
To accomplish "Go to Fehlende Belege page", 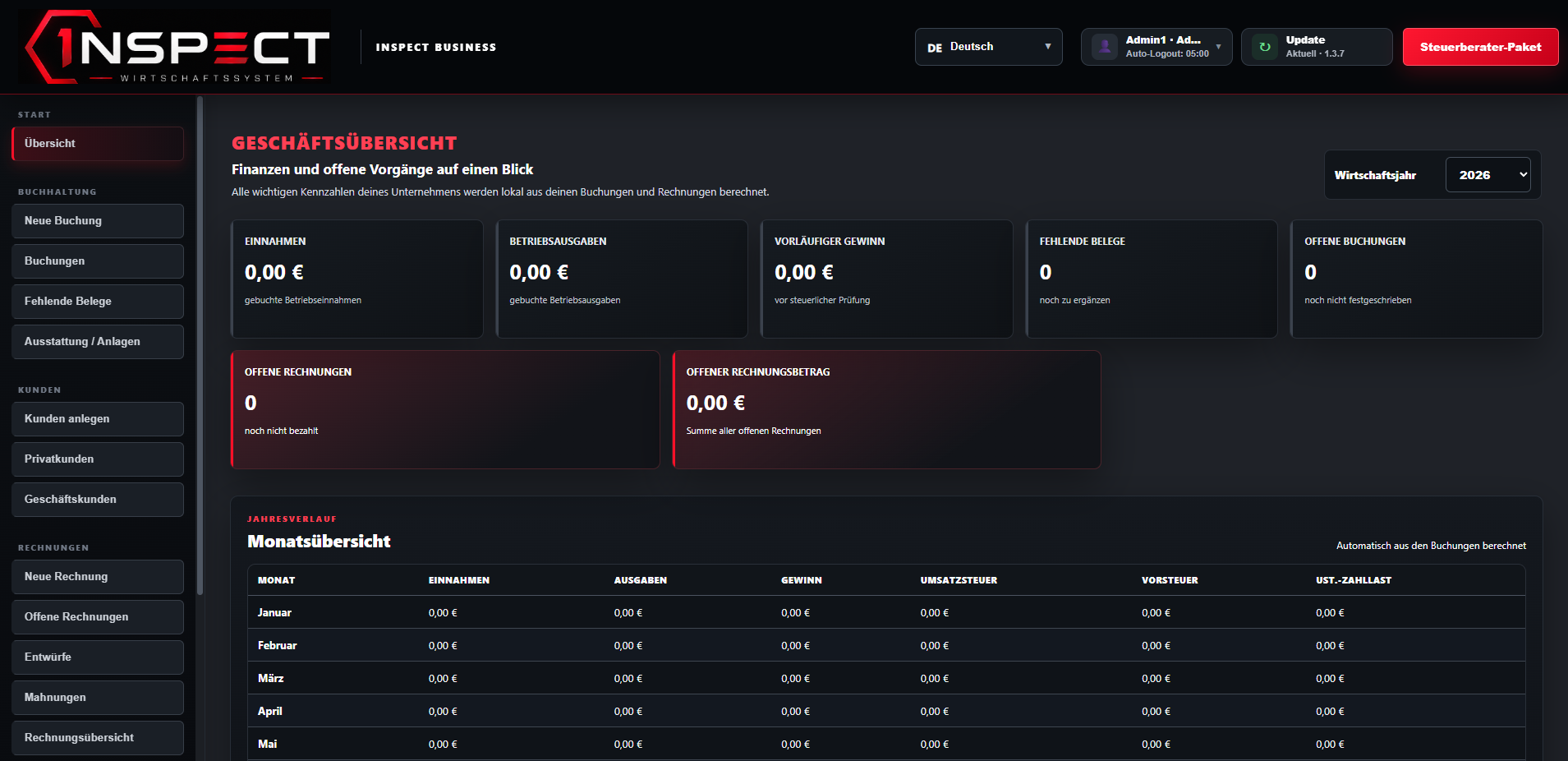I will click(98, 302).
